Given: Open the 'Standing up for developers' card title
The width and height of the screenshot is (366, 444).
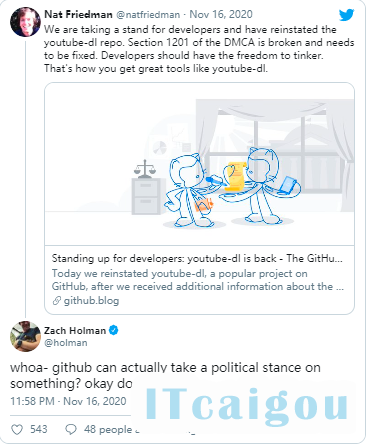Looking at the screenshot, I should pyautogui.click(x=197, y=258).
